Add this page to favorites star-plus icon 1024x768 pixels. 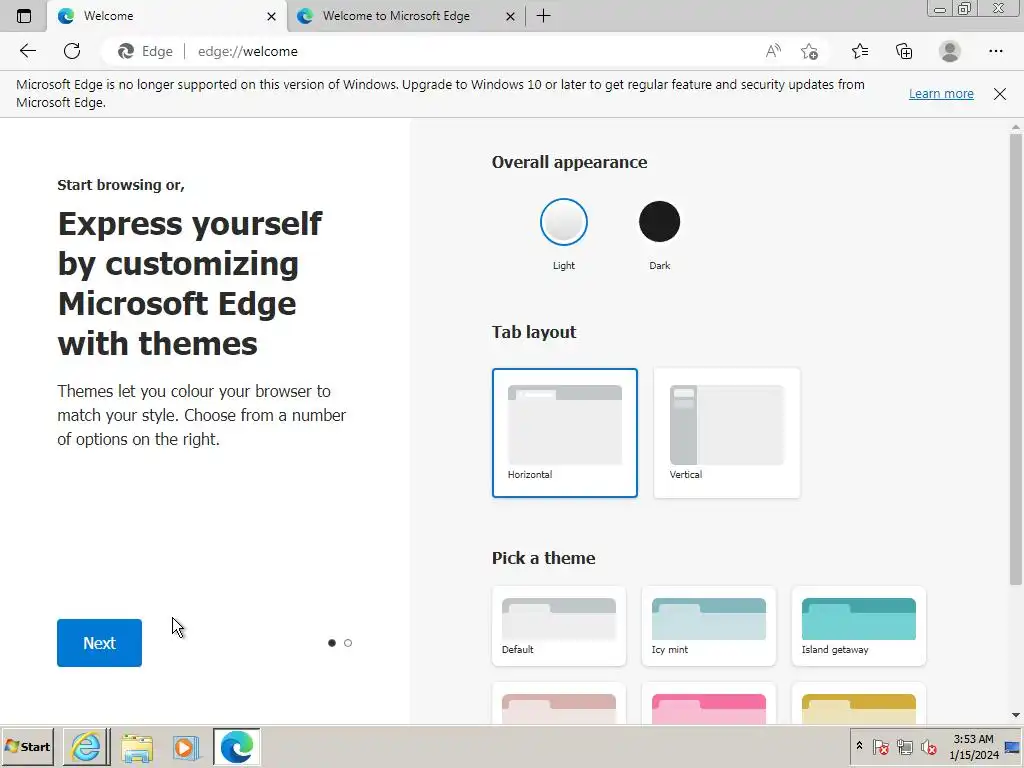click(x=810, y=51)
